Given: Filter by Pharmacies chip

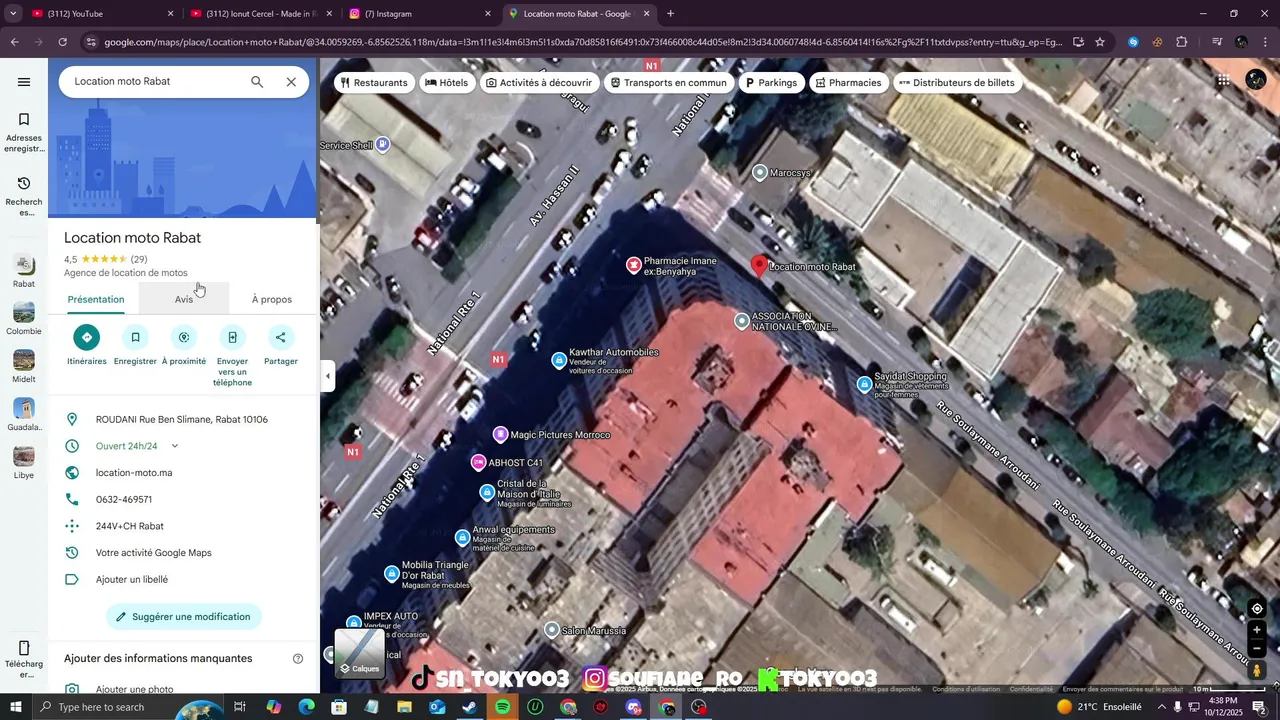Looking at the screenshot, I should 848,83.
